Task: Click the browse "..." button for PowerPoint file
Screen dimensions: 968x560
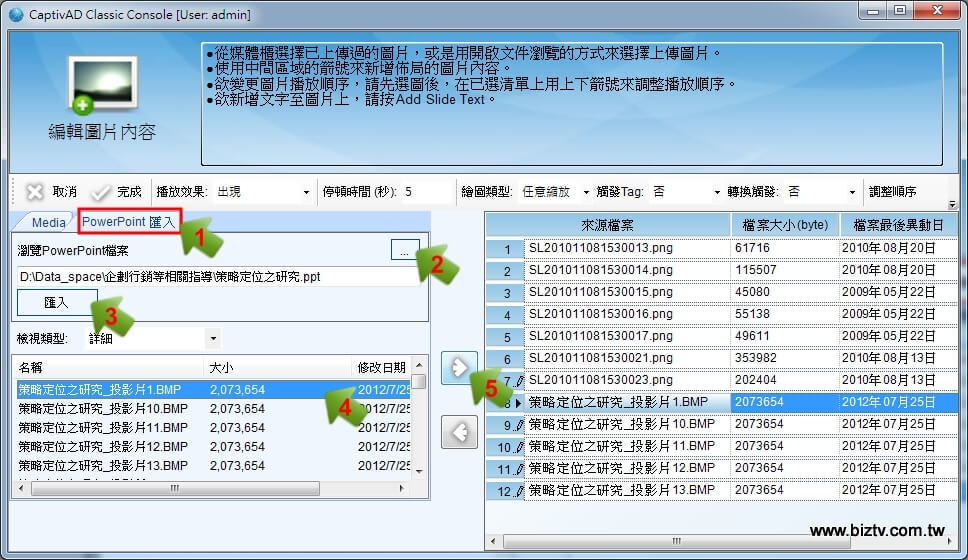Action: (x=403, y=253)
